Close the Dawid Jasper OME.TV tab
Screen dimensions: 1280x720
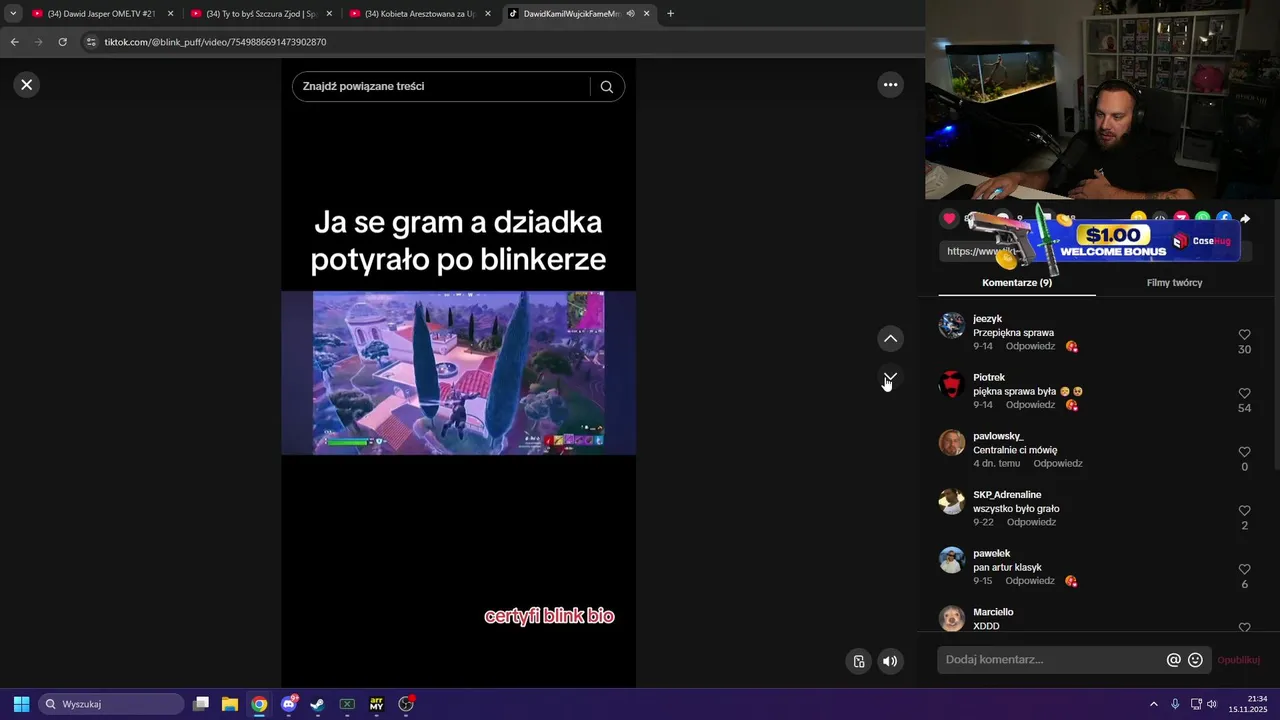(x=170, y=14)
